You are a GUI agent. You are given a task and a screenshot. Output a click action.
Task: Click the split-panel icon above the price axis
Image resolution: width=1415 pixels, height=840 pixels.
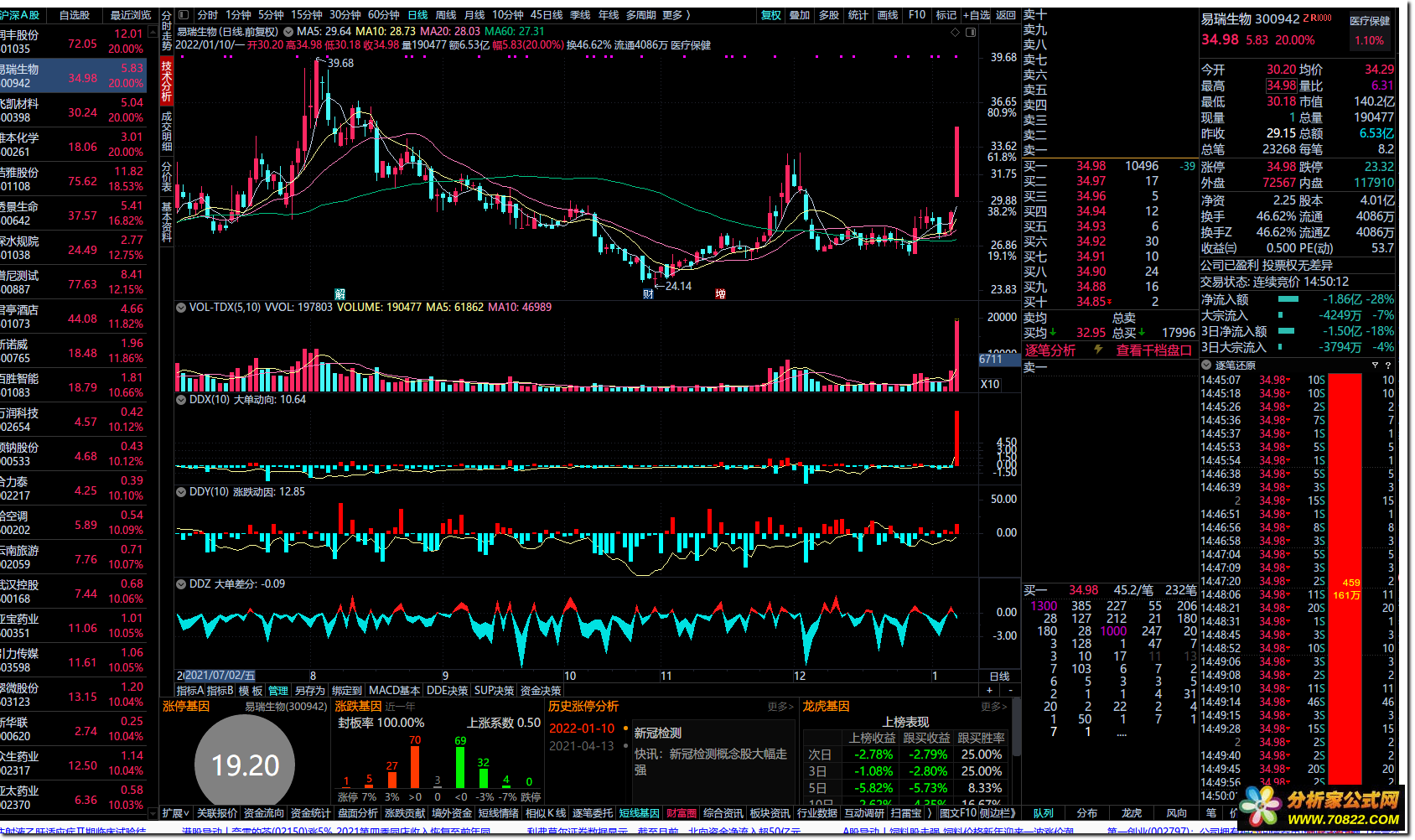click(971, 32)
